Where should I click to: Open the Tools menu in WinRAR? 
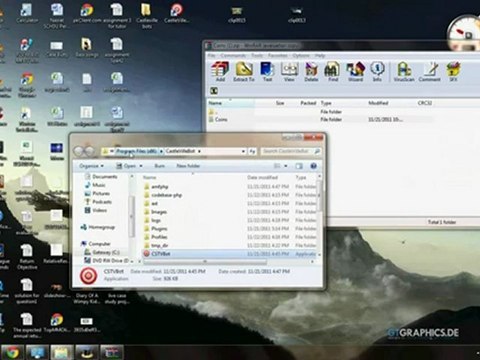257,55
